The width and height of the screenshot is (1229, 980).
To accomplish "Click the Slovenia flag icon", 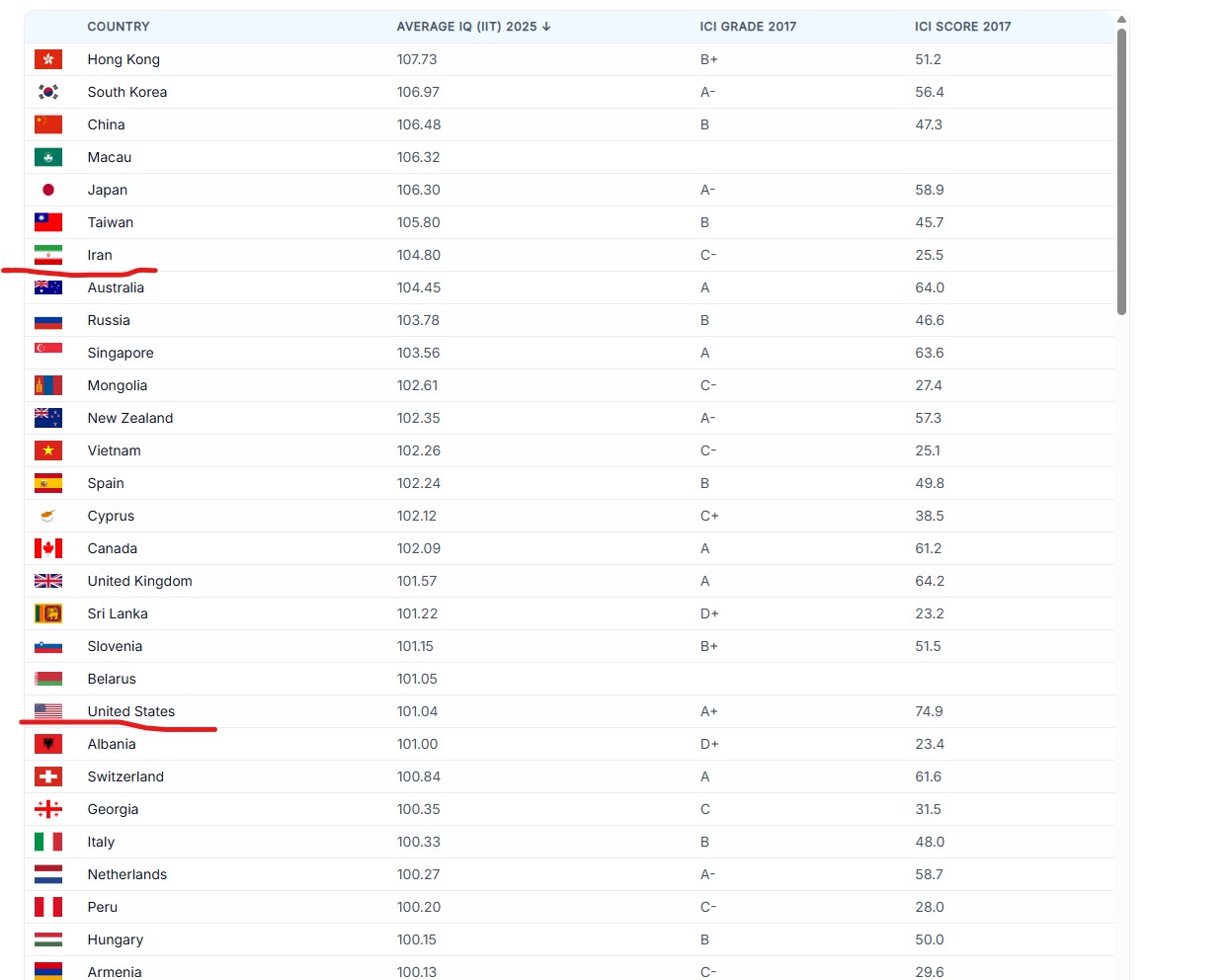I will pyautogui.click(x=48, y=646).
